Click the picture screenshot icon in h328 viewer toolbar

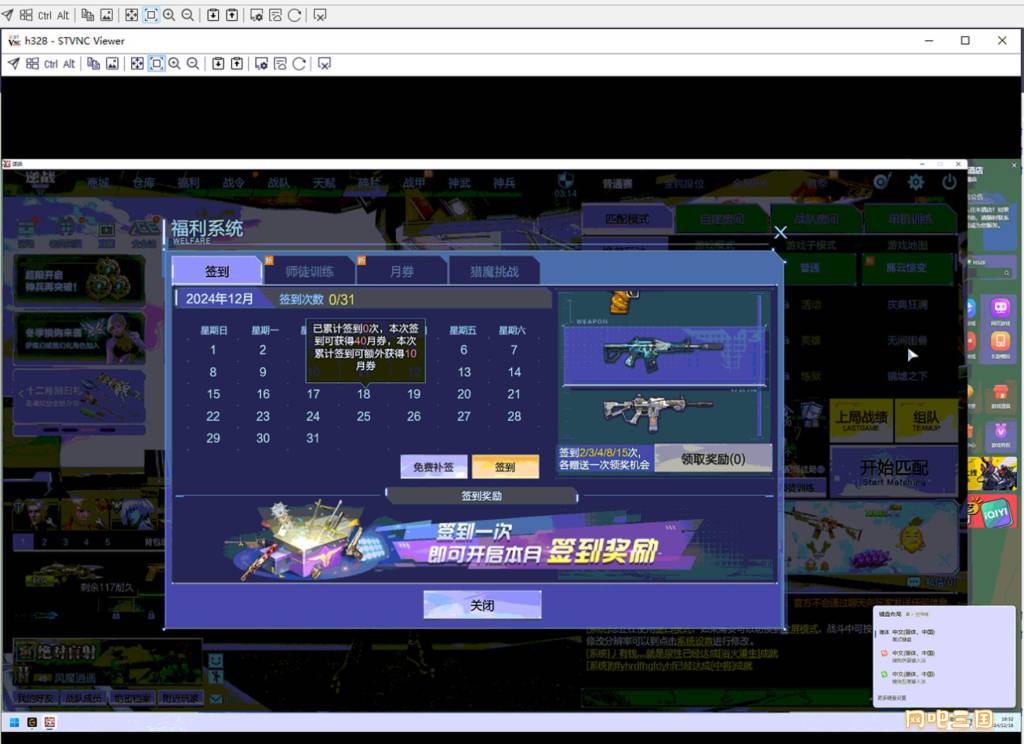[x=112, y=63]
